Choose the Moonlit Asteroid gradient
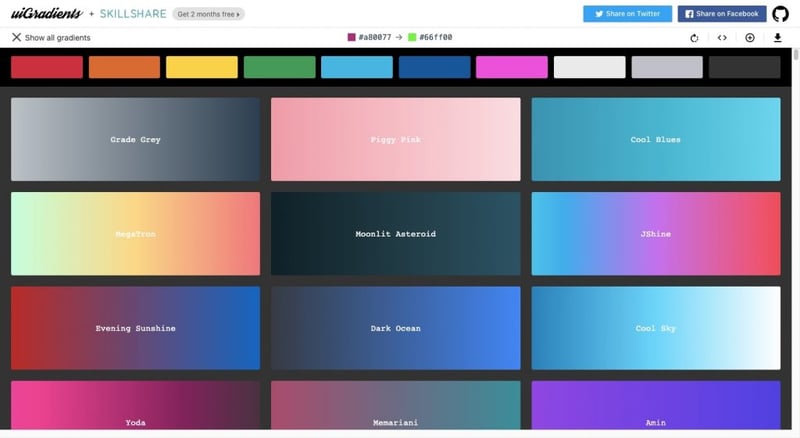 (x=395, y=234)
